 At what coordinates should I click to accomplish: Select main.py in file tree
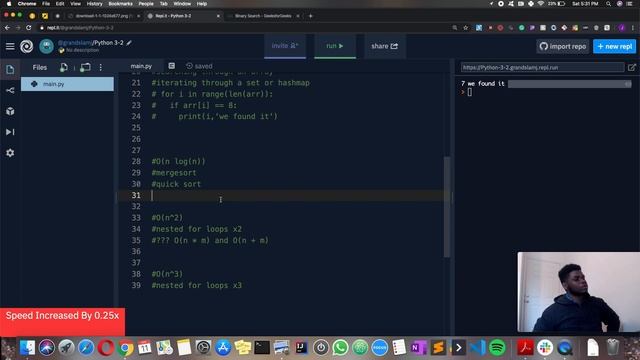67,84
